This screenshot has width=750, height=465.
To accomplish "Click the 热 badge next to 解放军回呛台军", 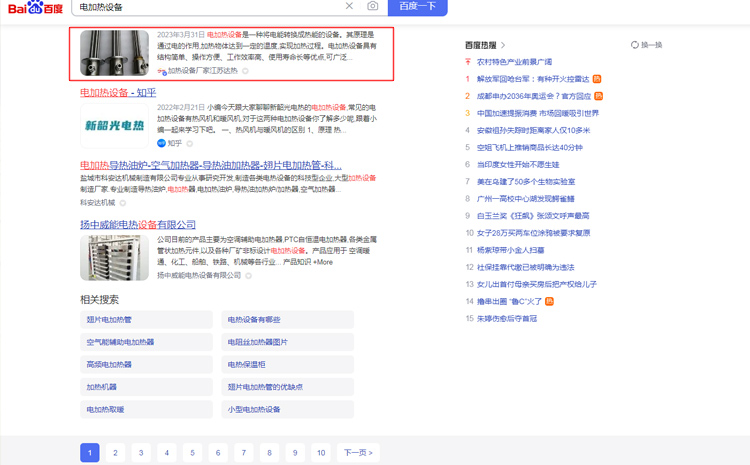I will click(598, 79).
